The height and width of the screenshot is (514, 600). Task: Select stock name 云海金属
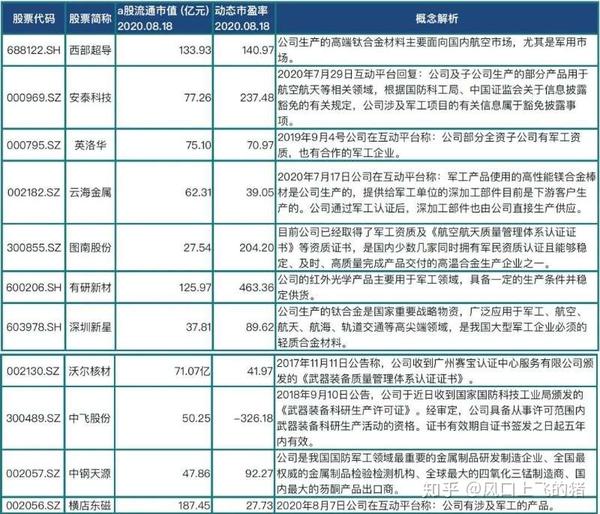90,192
